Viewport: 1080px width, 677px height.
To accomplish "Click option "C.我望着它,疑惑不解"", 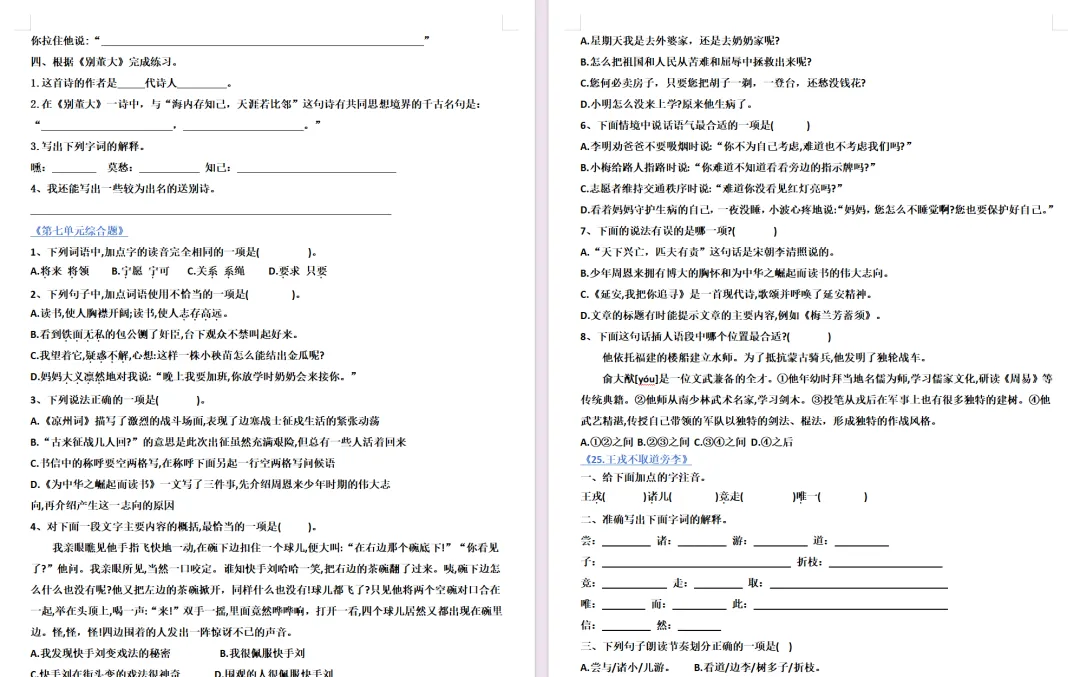I will click(x=177, y=355).
